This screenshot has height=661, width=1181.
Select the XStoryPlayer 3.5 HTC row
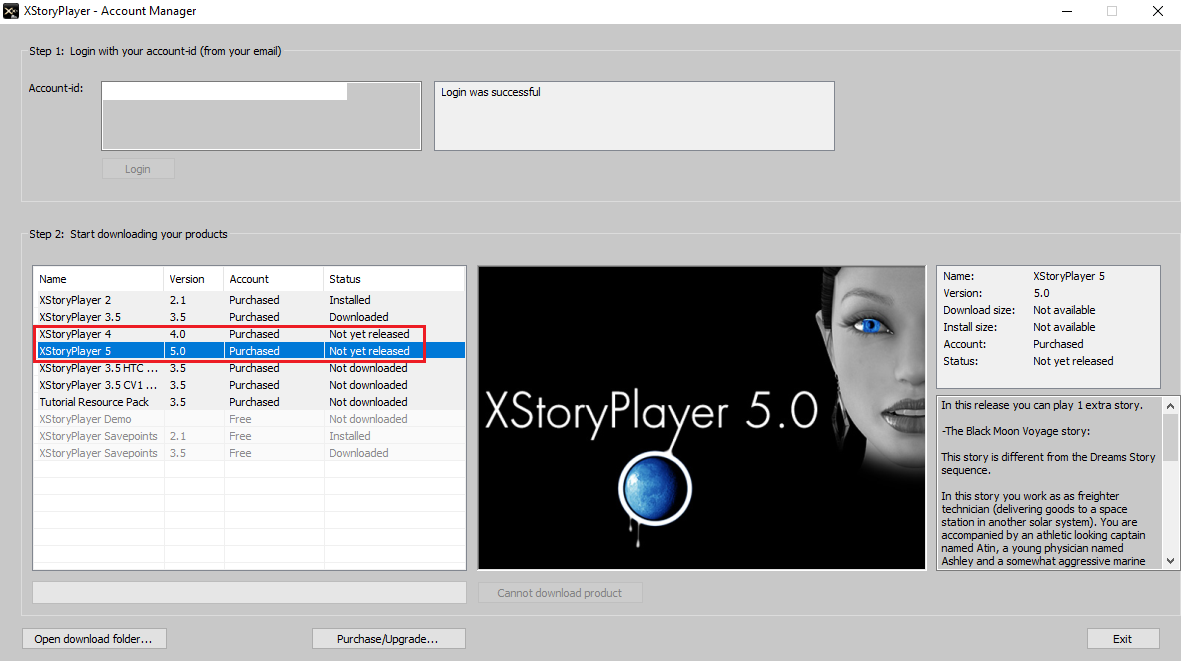click(x=249, y=368)
